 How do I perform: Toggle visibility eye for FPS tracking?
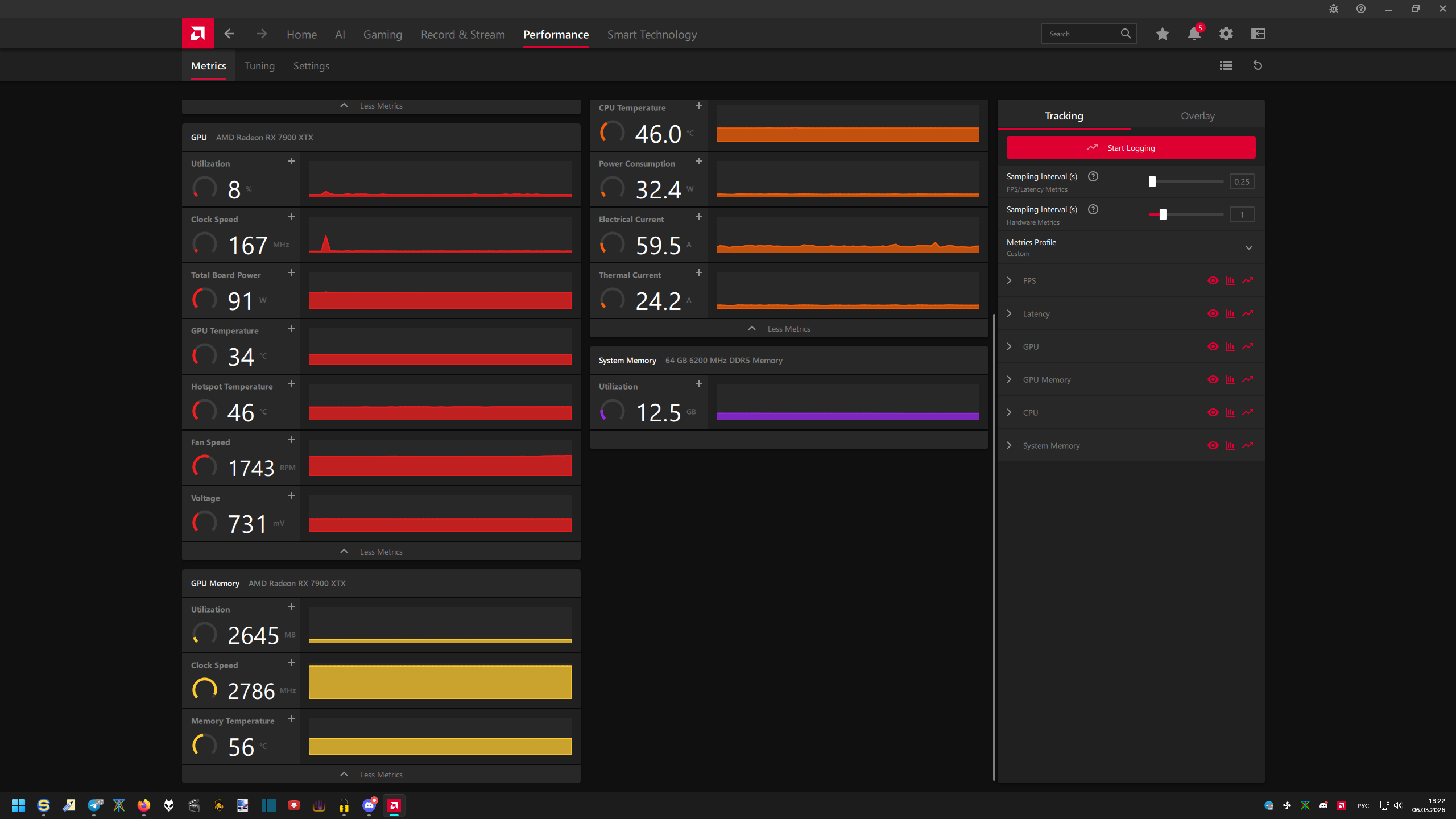[1213, 280]
